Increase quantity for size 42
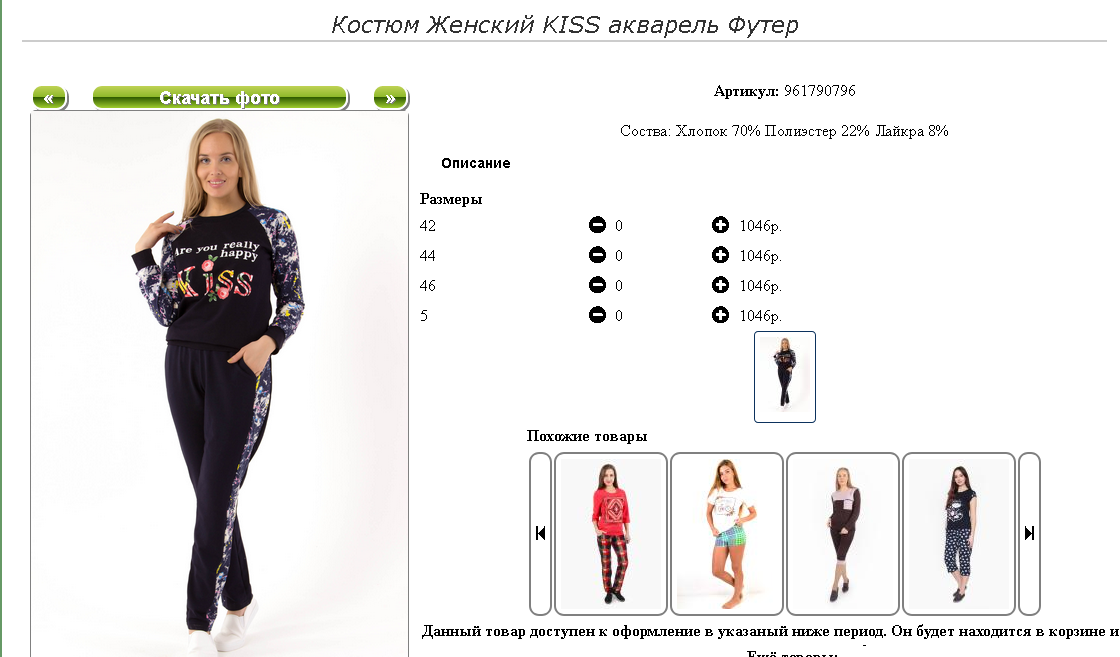This screenshot has height=657, width=1120. point(720,225)
